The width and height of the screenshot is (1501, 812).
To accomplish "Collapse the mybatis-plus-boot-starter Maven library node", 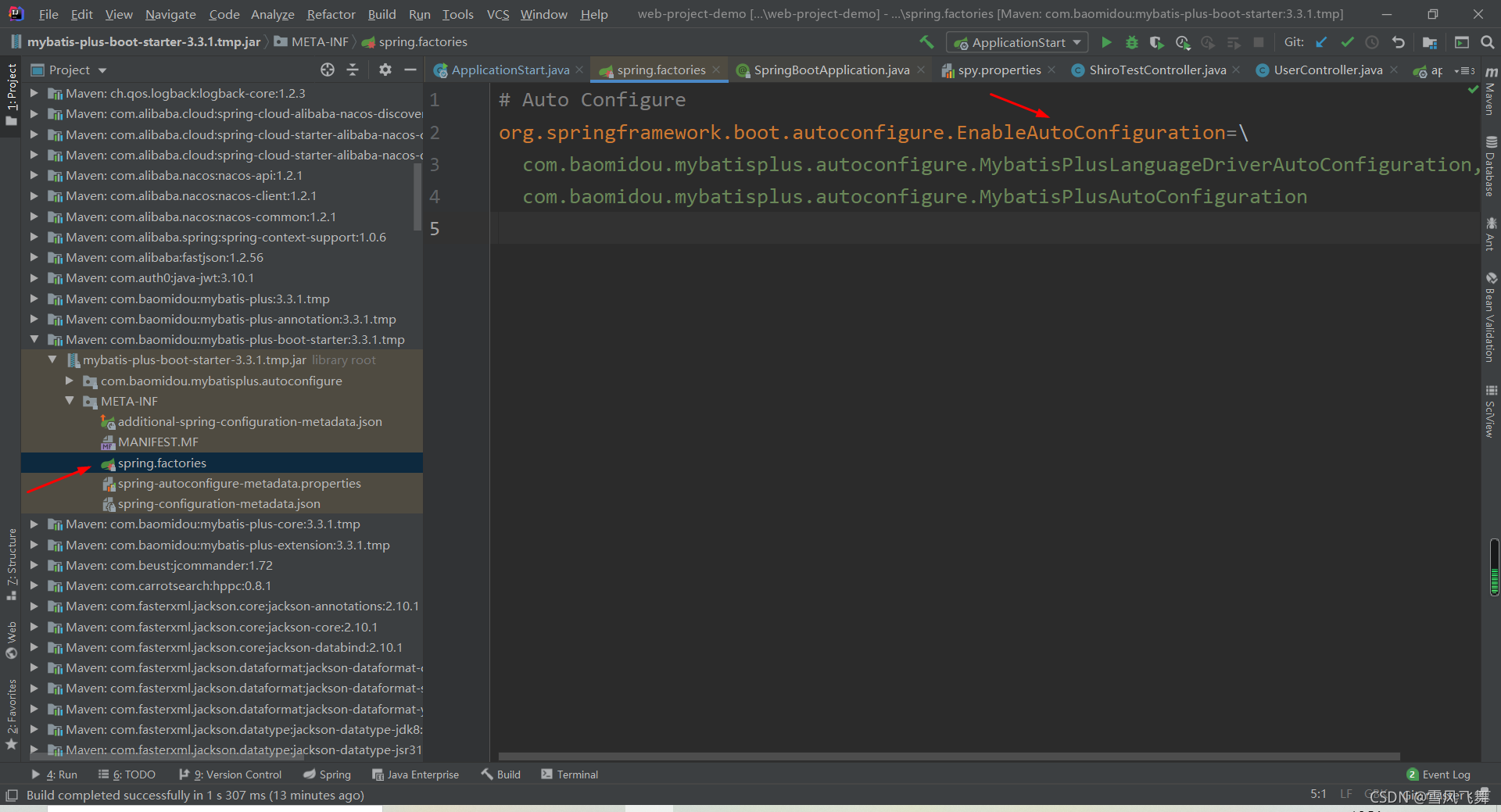I will (x=34, y=339).
